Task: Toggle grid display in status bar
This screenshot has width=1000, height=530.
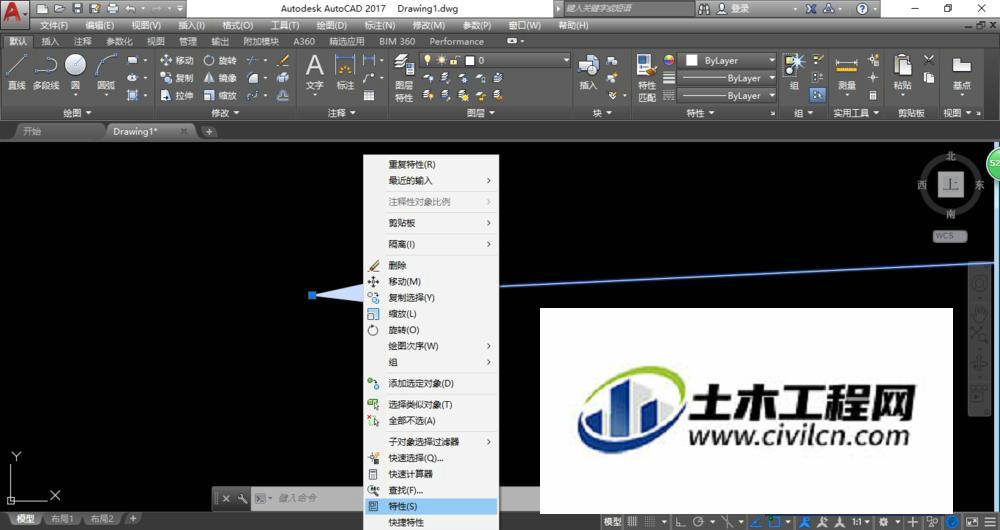Action: pyautogui.click(x=633, y=522)
